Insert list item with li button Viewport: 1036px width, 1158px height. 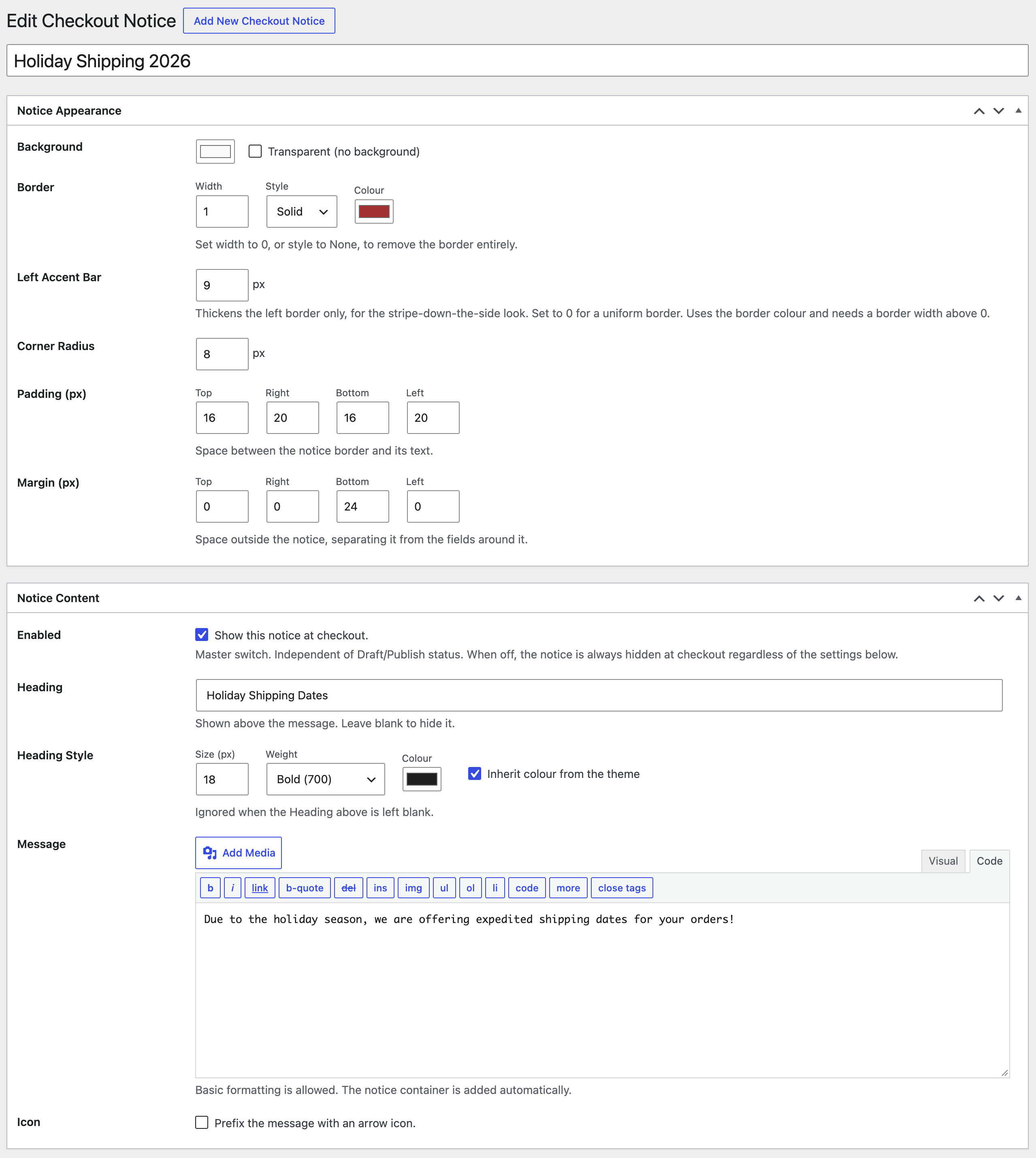tap(495, 888)
